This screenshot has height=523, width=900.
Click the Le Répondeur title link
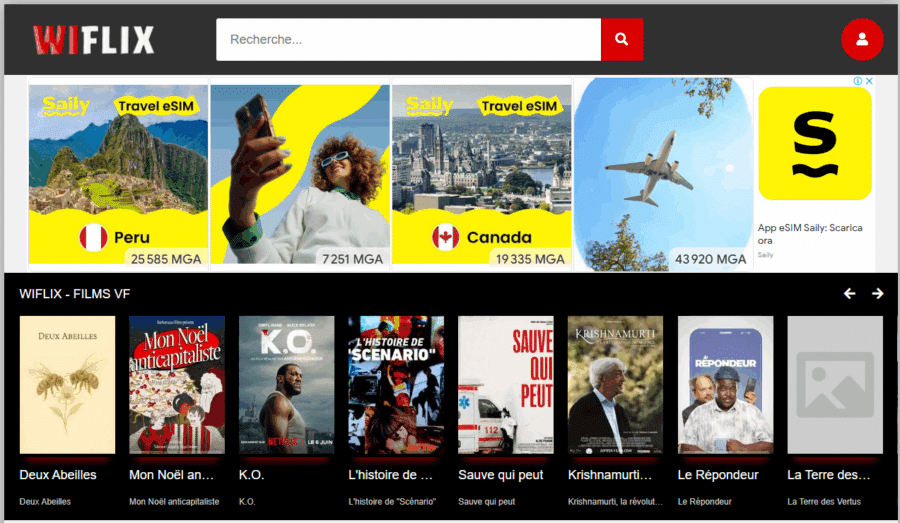click(718, 475)
